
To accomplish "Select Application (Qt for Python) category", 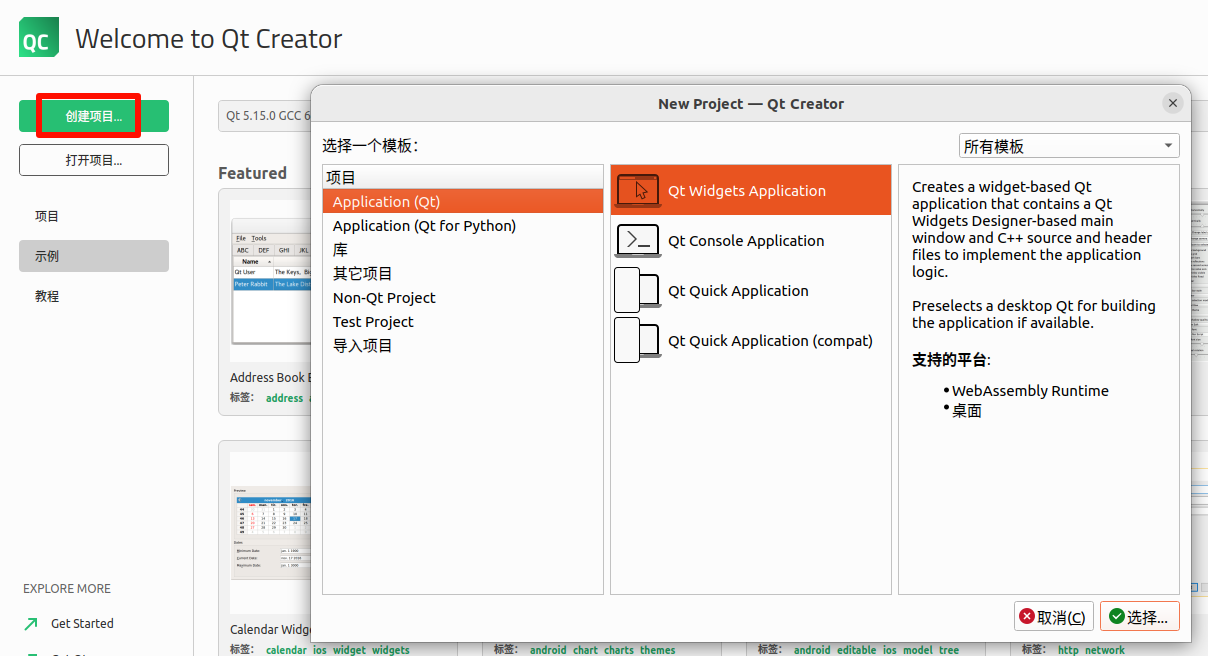I will coord(463,225).
